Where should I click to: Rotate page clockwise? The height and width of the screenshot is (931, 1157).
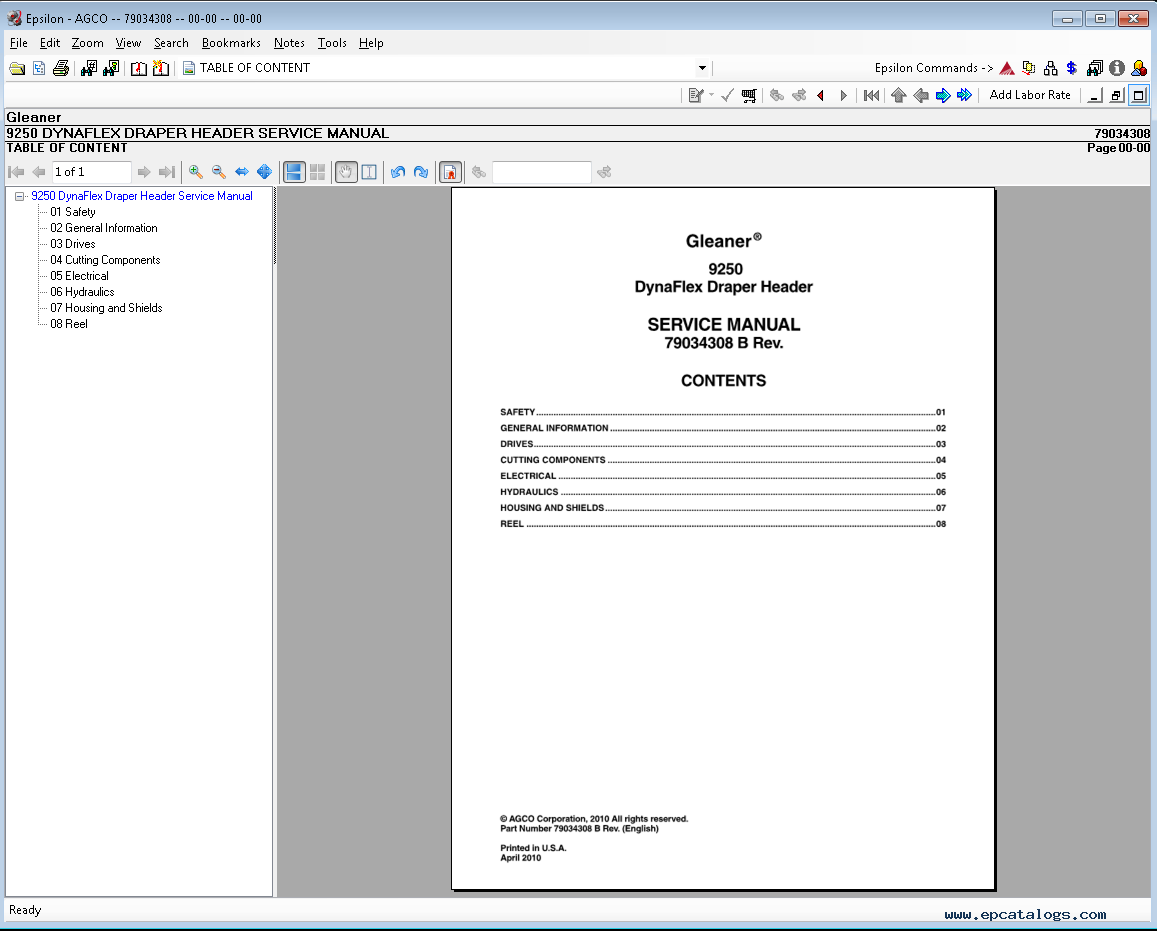point(421,172)
